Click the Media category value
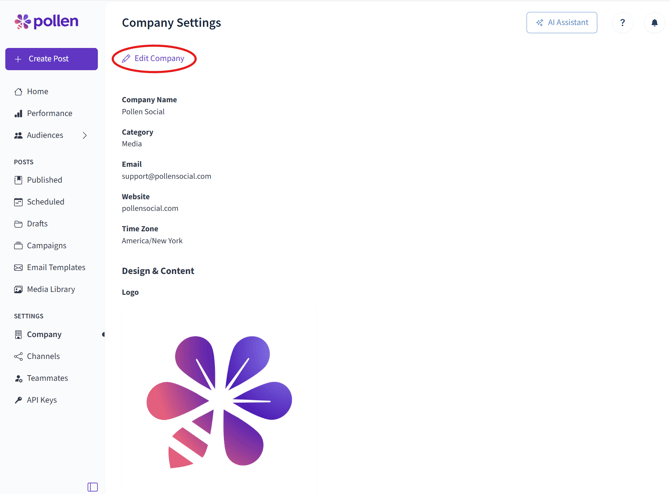The image size is (670, 494). tap(132, 144)
